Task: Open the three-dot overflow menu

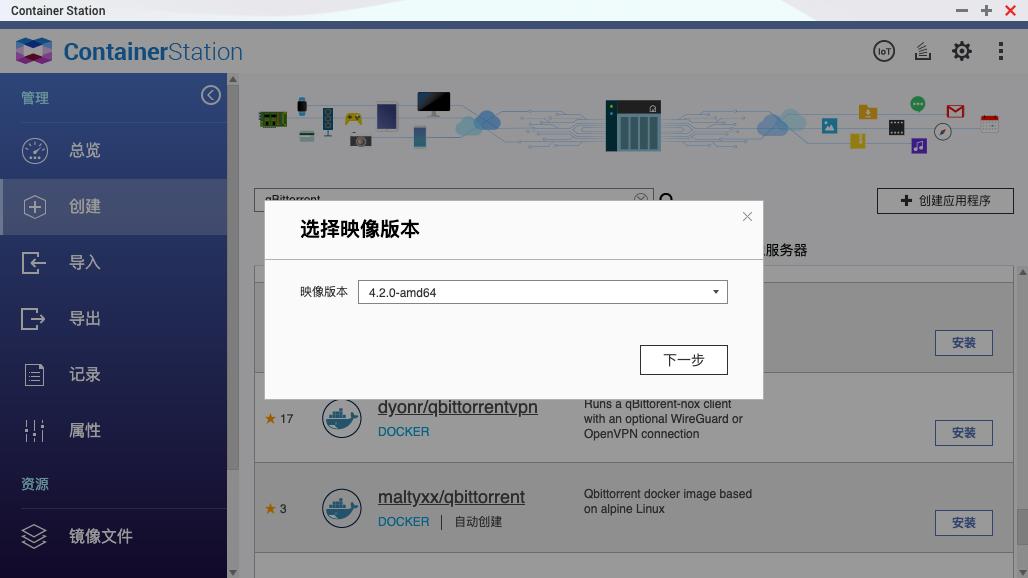Action: 1001,50
